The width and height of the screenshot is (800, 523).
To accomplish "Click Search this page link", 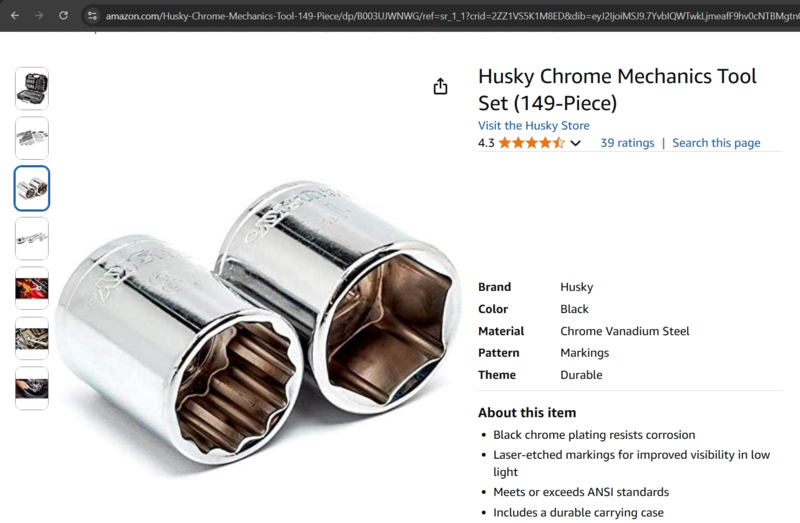I will [716, 143].
